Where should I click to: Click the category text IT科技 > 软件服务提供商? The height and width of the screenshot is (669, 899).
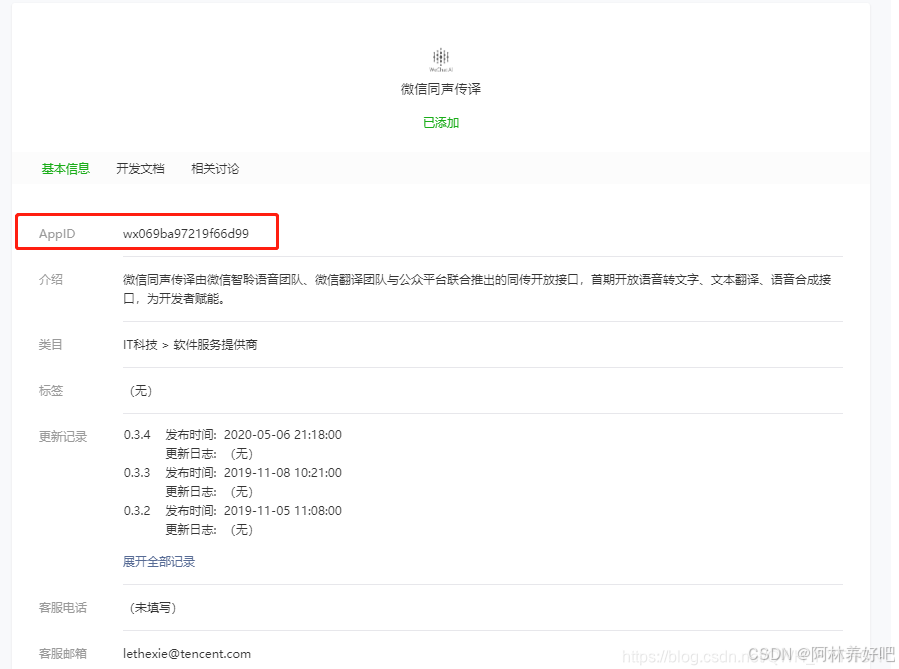(190, 345)
